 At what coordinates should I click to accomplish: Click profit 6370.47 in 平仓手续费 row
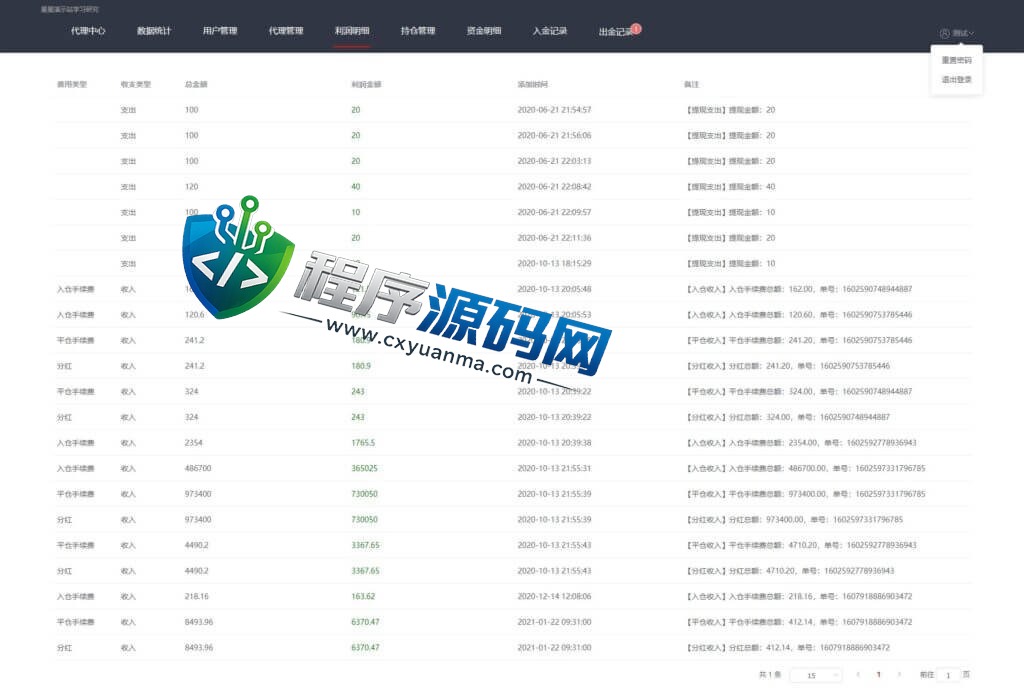coord(365,622)
